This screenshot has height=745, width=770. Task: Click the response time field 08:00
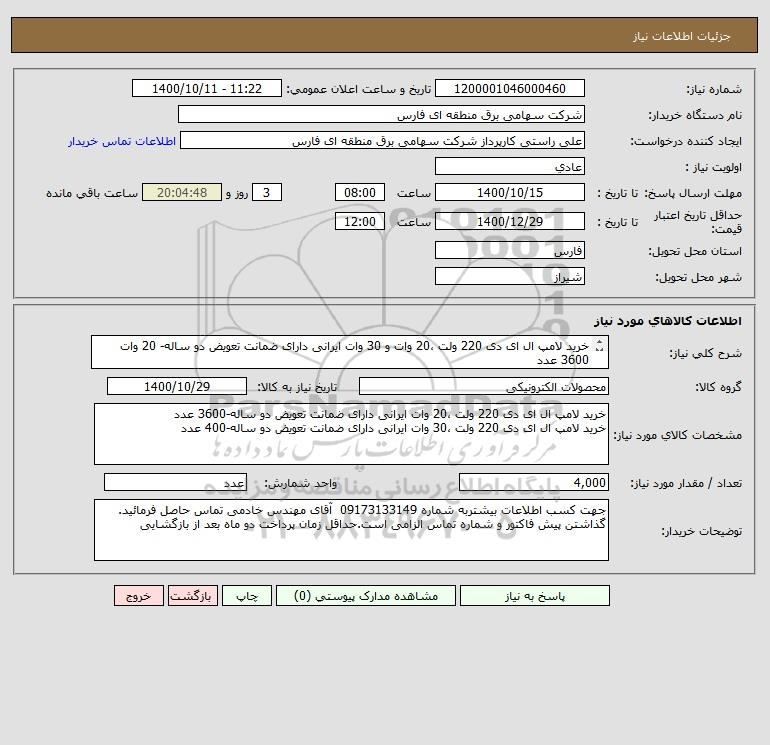tap(359, 193)
